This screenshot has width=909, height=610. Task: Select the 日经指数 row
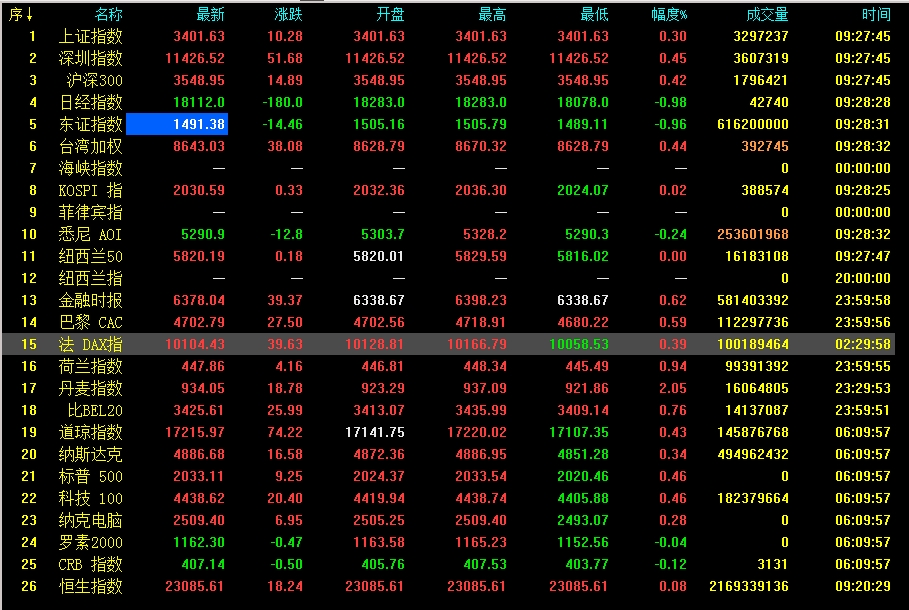click(91, 102)
